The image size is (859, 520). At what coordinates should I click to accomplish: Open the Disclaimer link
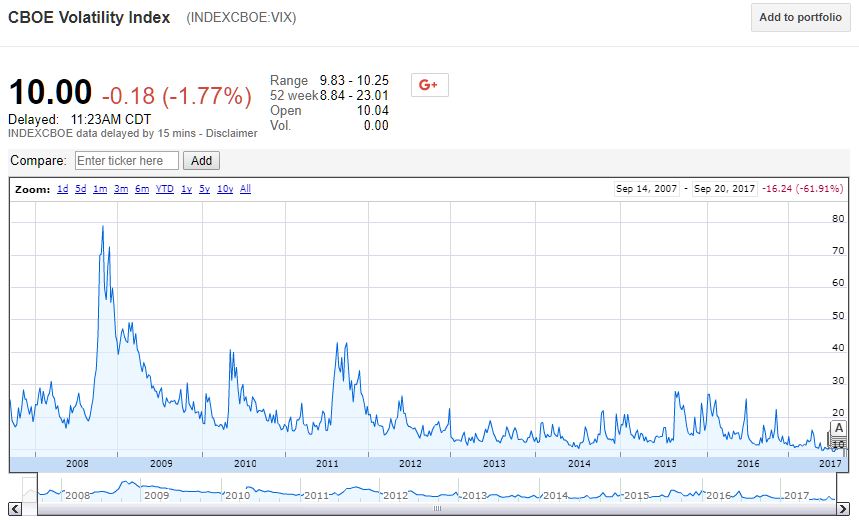pyautogui.click(x=231, y=133)
